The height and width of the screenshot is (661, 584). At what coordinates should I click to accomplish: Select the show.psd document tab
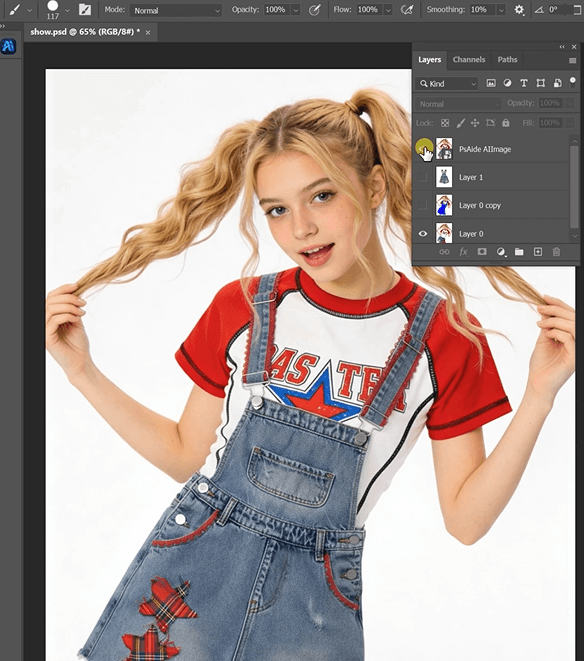85,32
